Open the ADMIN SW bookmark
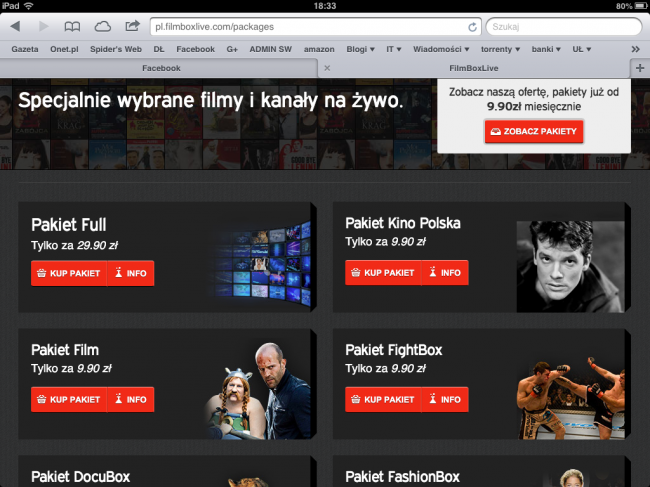650x487 pixels. click(271, 49)
